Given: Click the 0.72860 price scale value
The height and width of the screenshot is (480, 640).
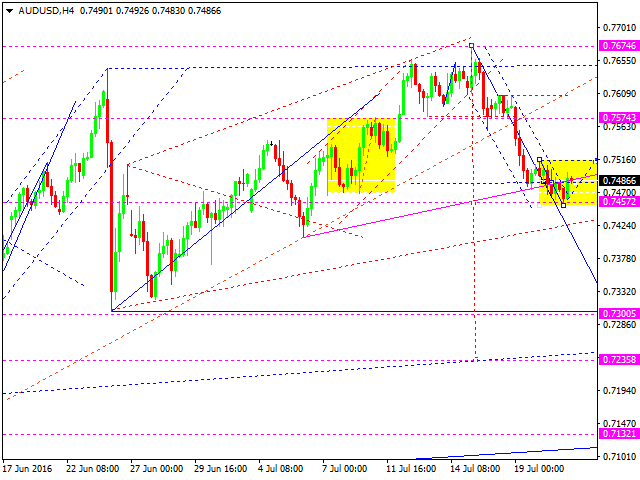Looking at the screenshot, I should click(x=620, y=325).
